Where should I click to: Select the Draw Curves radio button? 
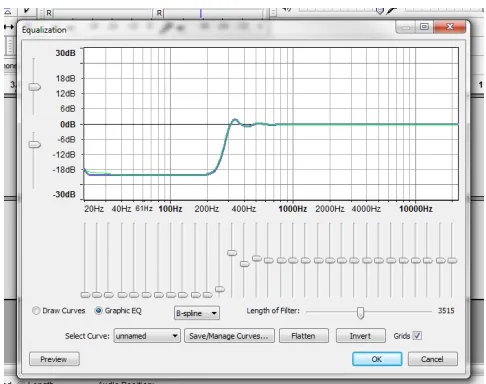click(x=36, y=311)
